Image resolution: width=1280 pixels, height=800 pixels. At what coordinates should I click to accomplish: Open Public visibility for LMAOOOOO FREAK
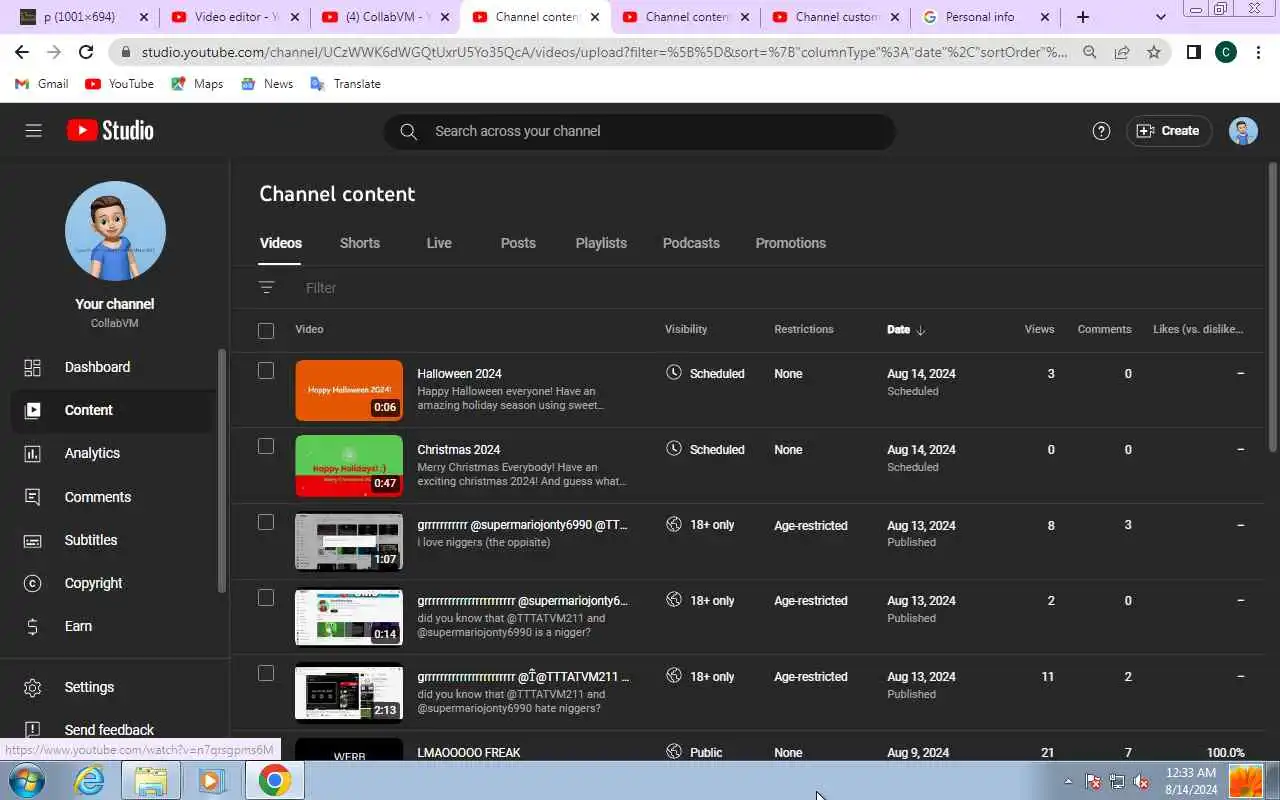[x=694, y=752]
